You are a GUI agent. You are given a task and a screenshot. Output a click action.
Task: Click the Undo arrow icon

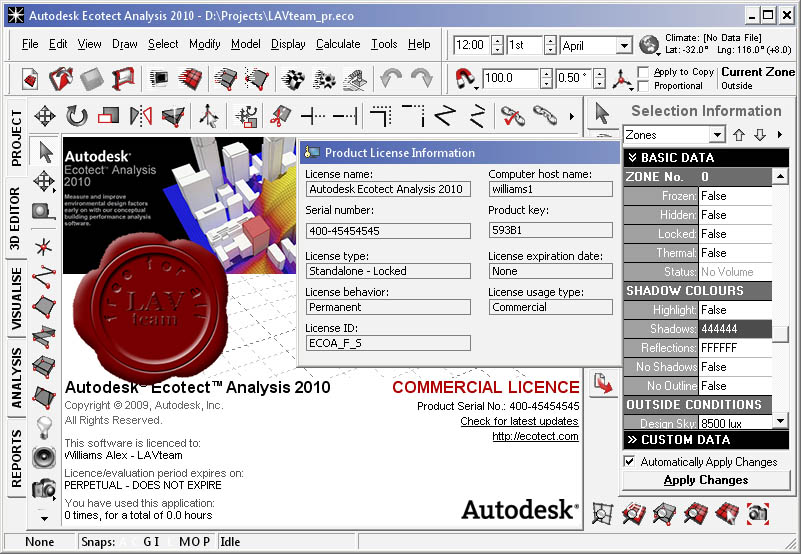tap(391, 79)
